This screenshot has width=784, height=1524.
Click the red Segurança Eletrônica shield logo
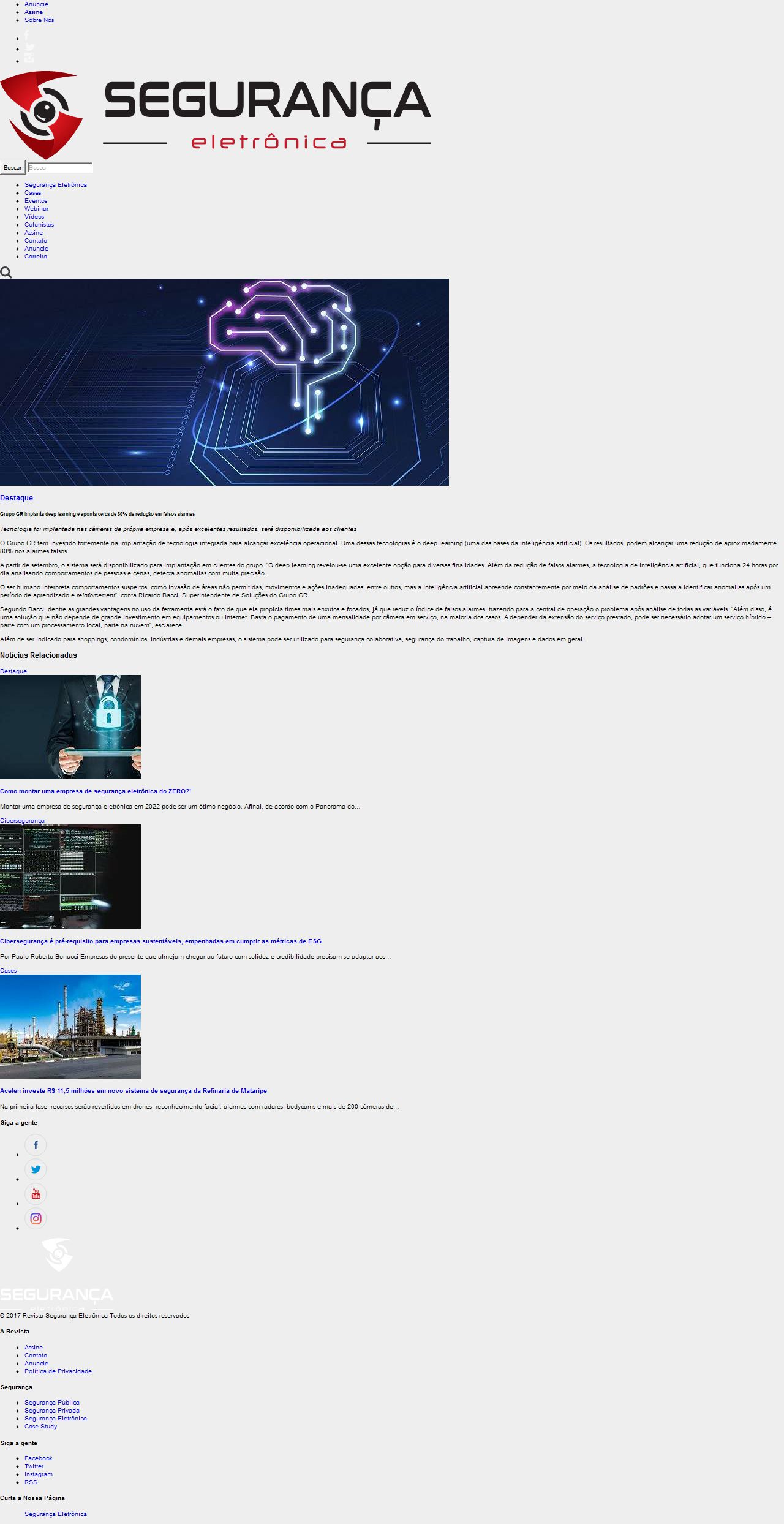(x=41, y=115)
